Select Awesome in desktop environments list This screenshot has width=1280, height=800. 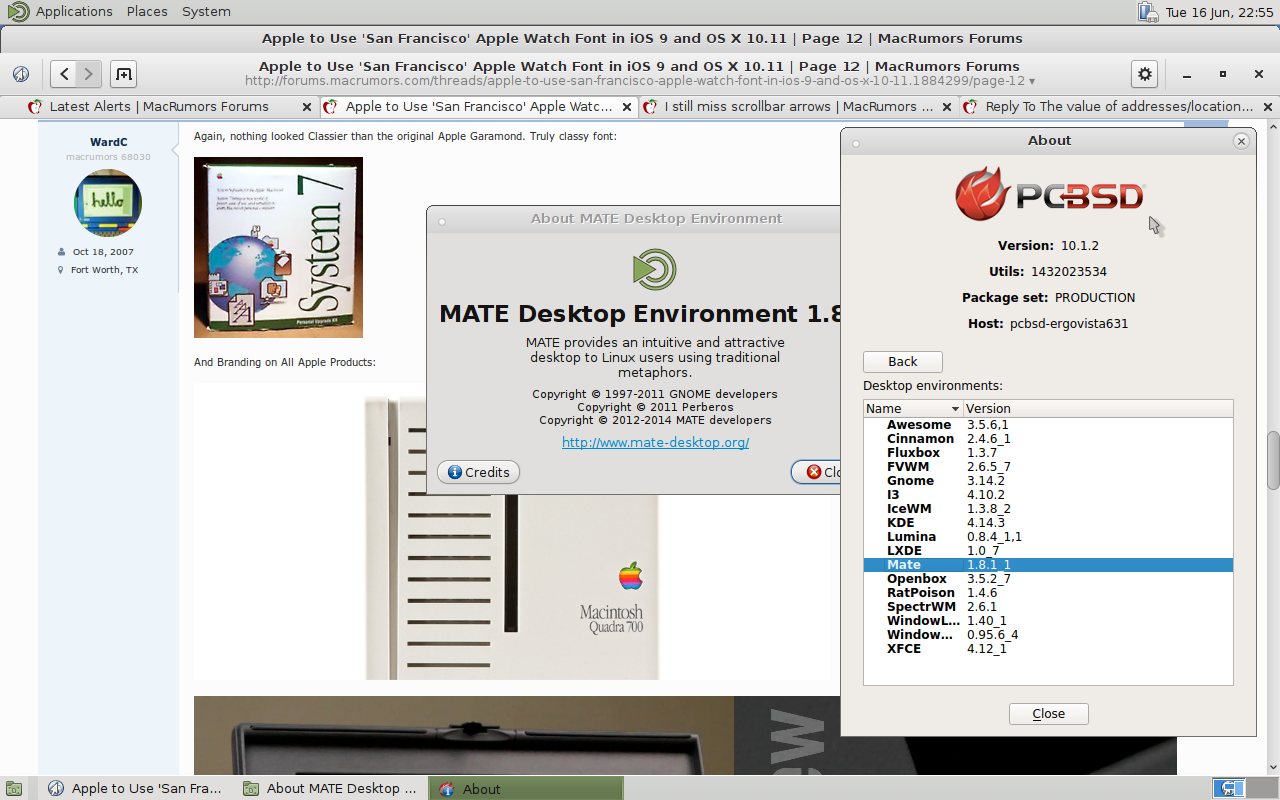1048,425
